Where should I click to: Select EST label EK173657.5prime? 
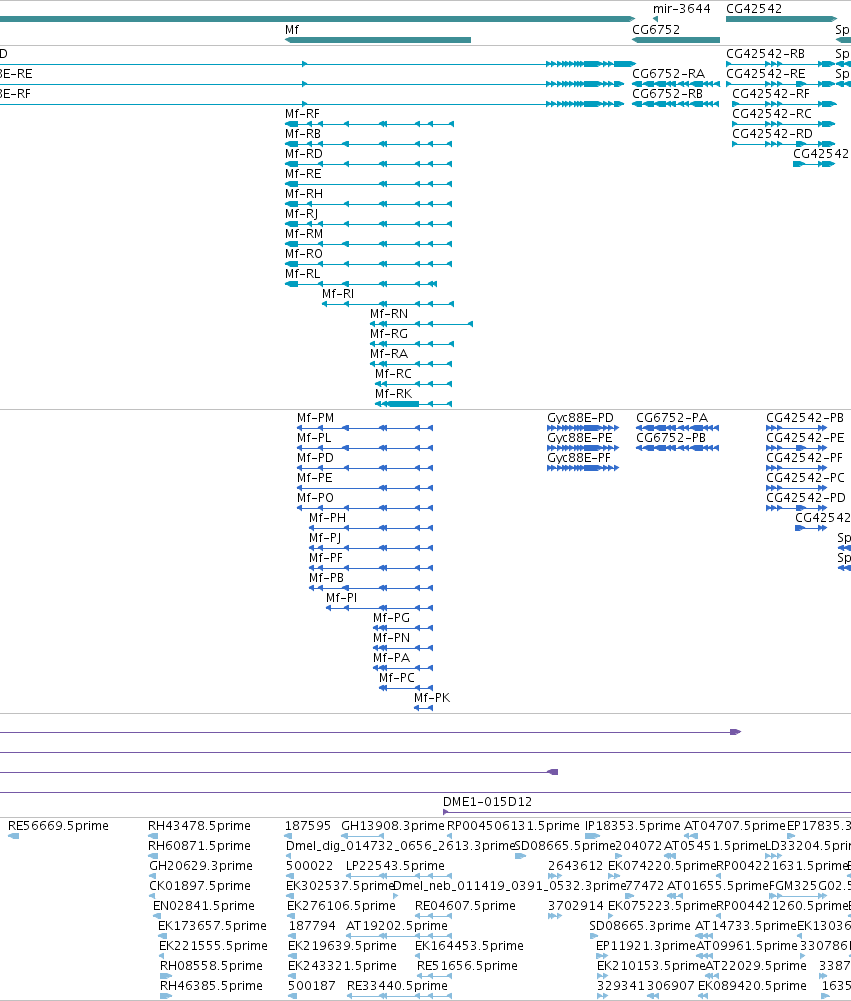tap(212, 926)
